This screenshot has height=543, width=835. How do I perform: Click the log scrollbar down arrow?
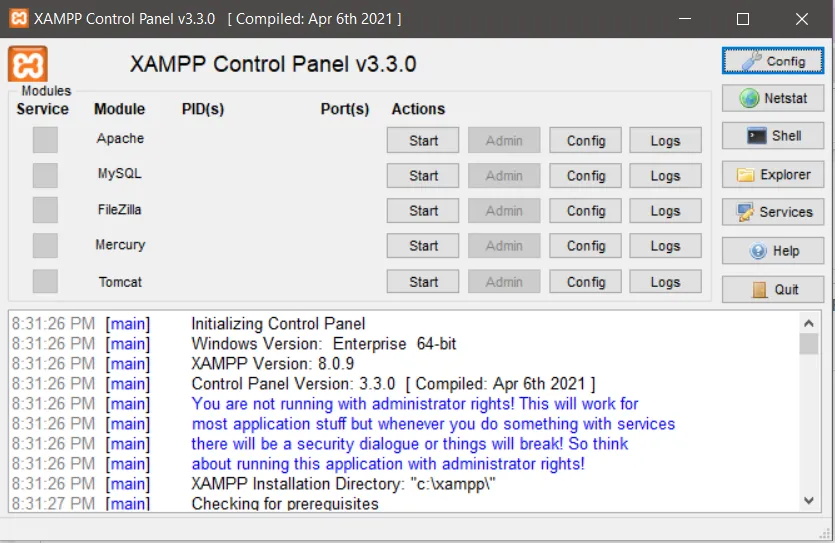pos(808,500)
